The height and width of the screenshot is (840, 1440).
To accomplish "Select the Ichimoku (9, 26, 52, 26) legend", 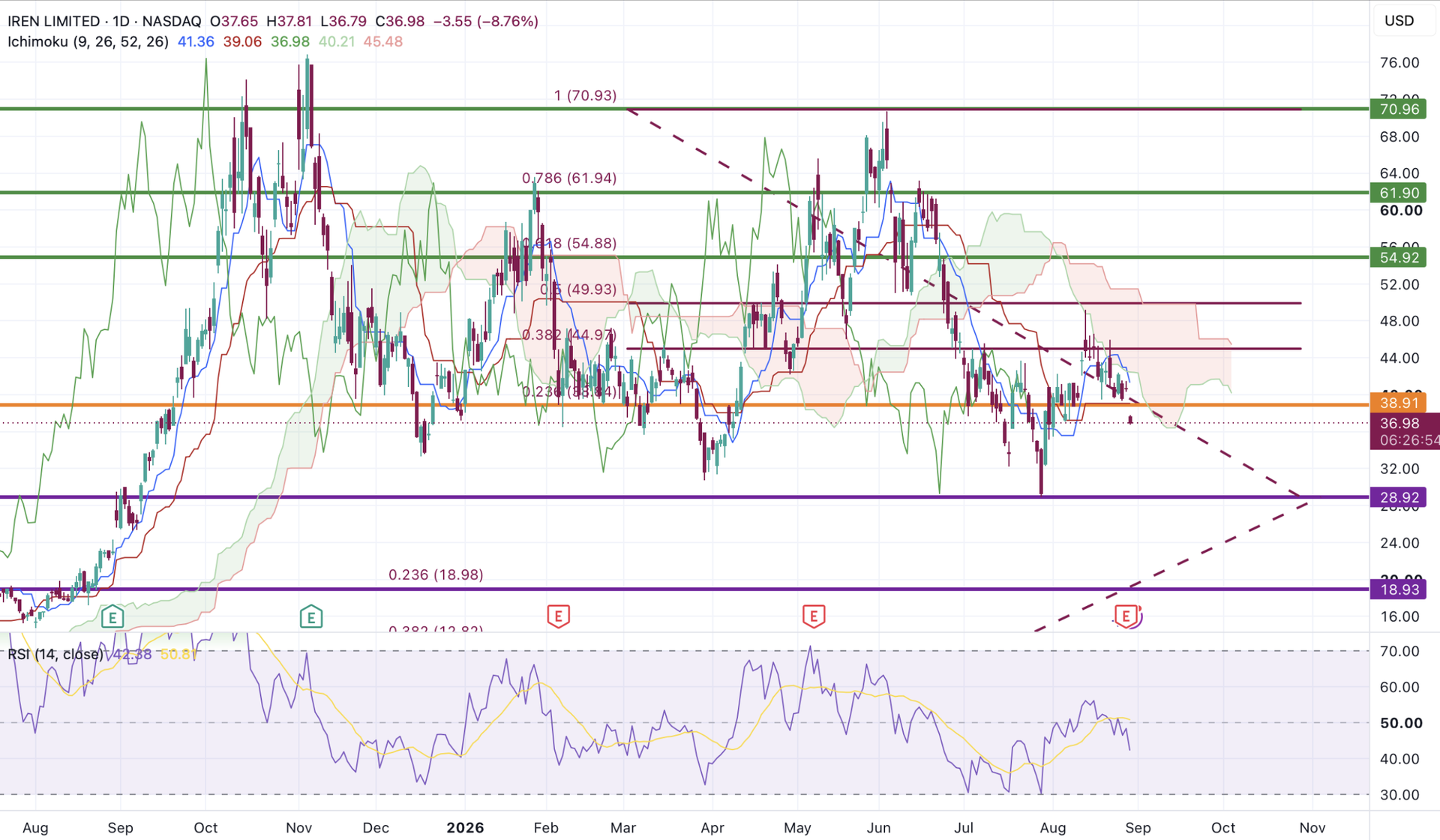I will click(x=88, y=42).
